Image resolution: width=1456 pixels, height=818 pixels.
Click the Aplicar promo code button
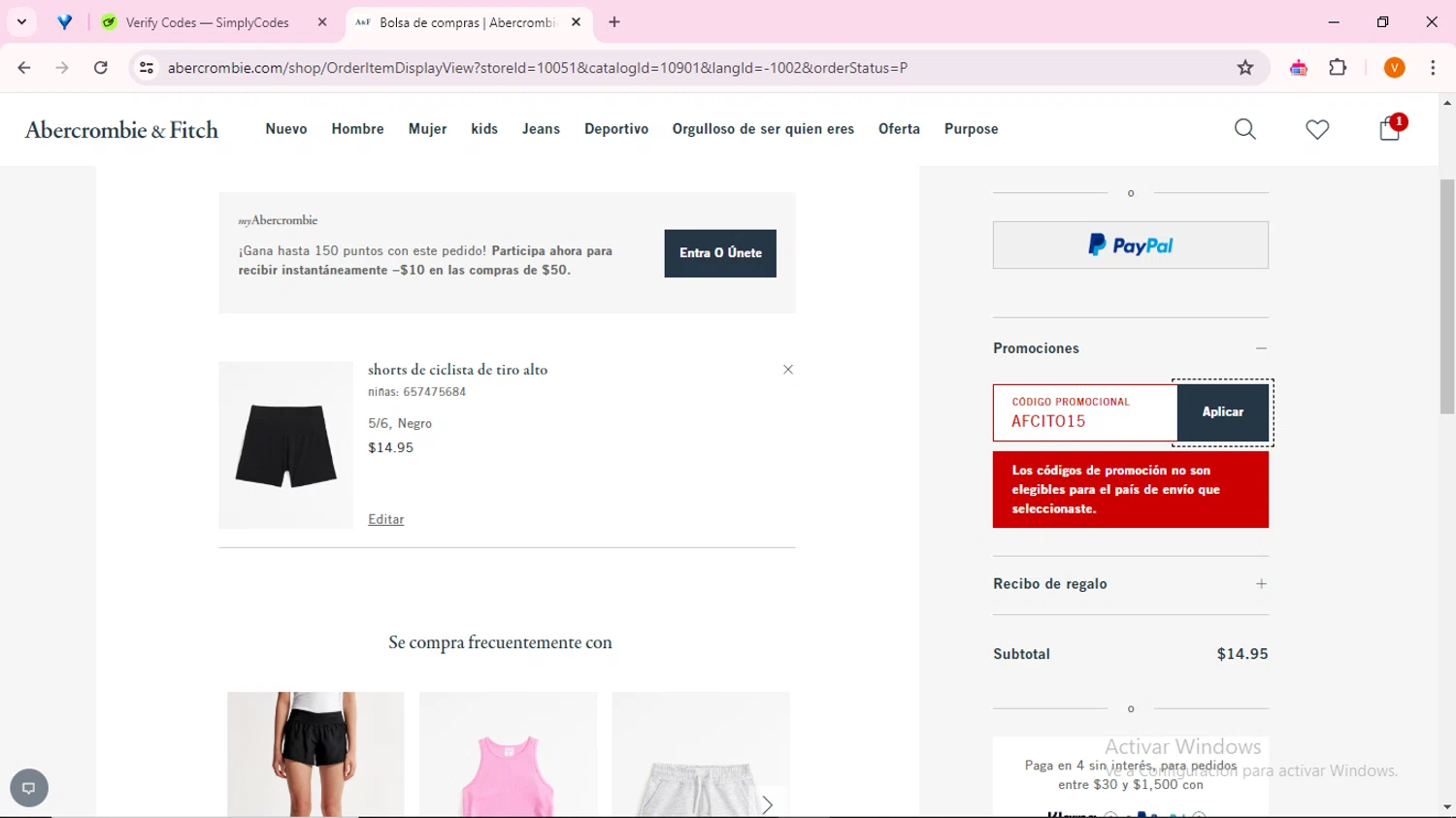click(x=1223, y=412)
